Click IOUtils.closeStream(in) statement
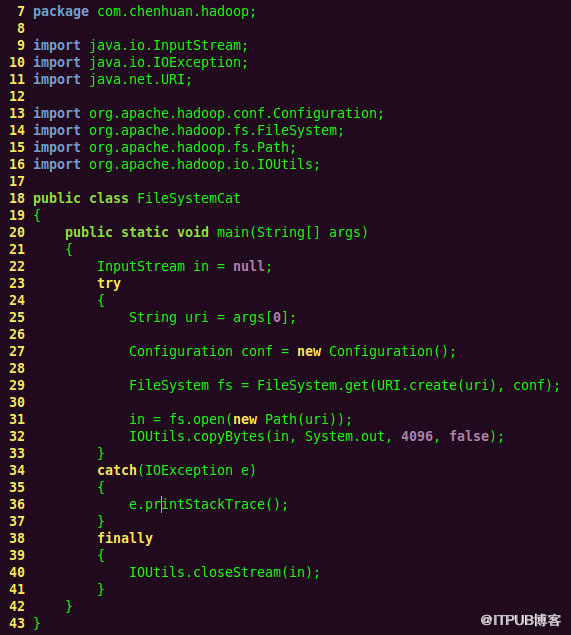Screen dimensions: 571x635 pyautogui.click(x=225, y=573)
